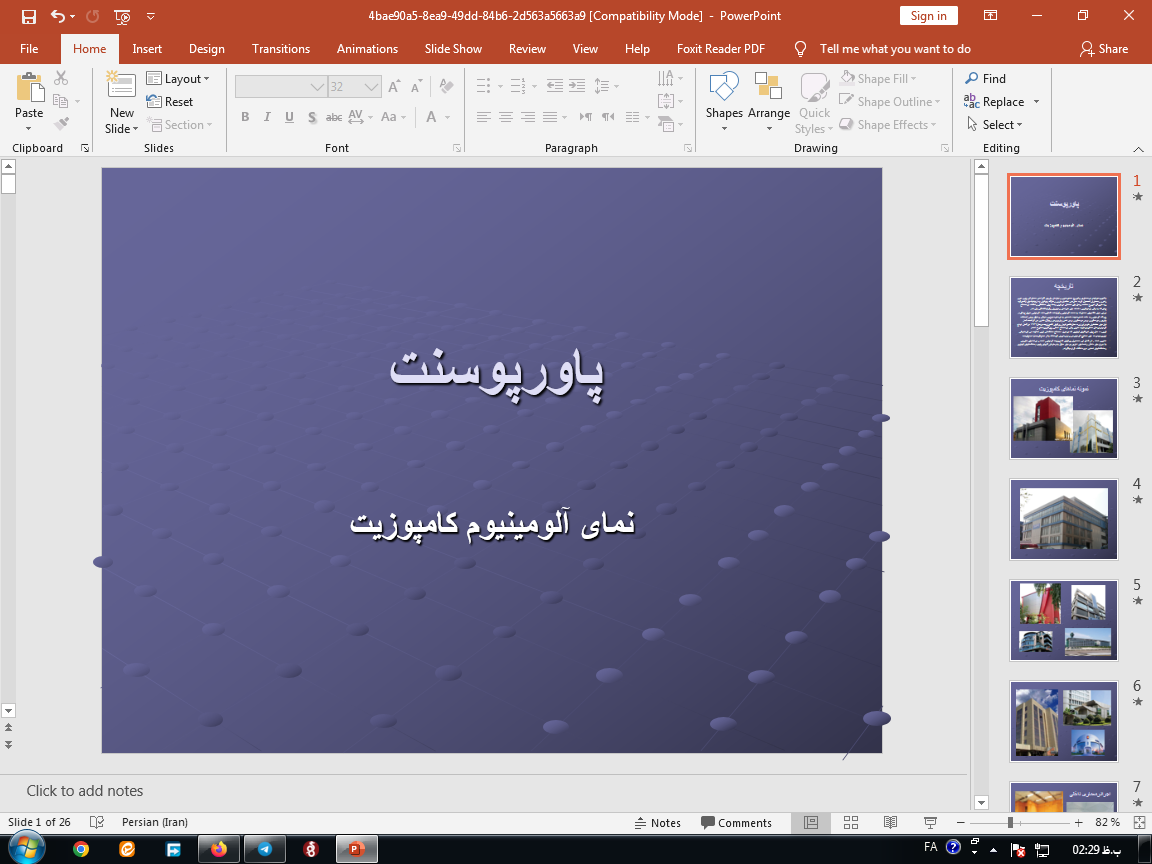Image resolution: width=1152 pixels, height=864 pixels.
Task: Start Reading View from the status bar
Action: [x=890, y=822]
